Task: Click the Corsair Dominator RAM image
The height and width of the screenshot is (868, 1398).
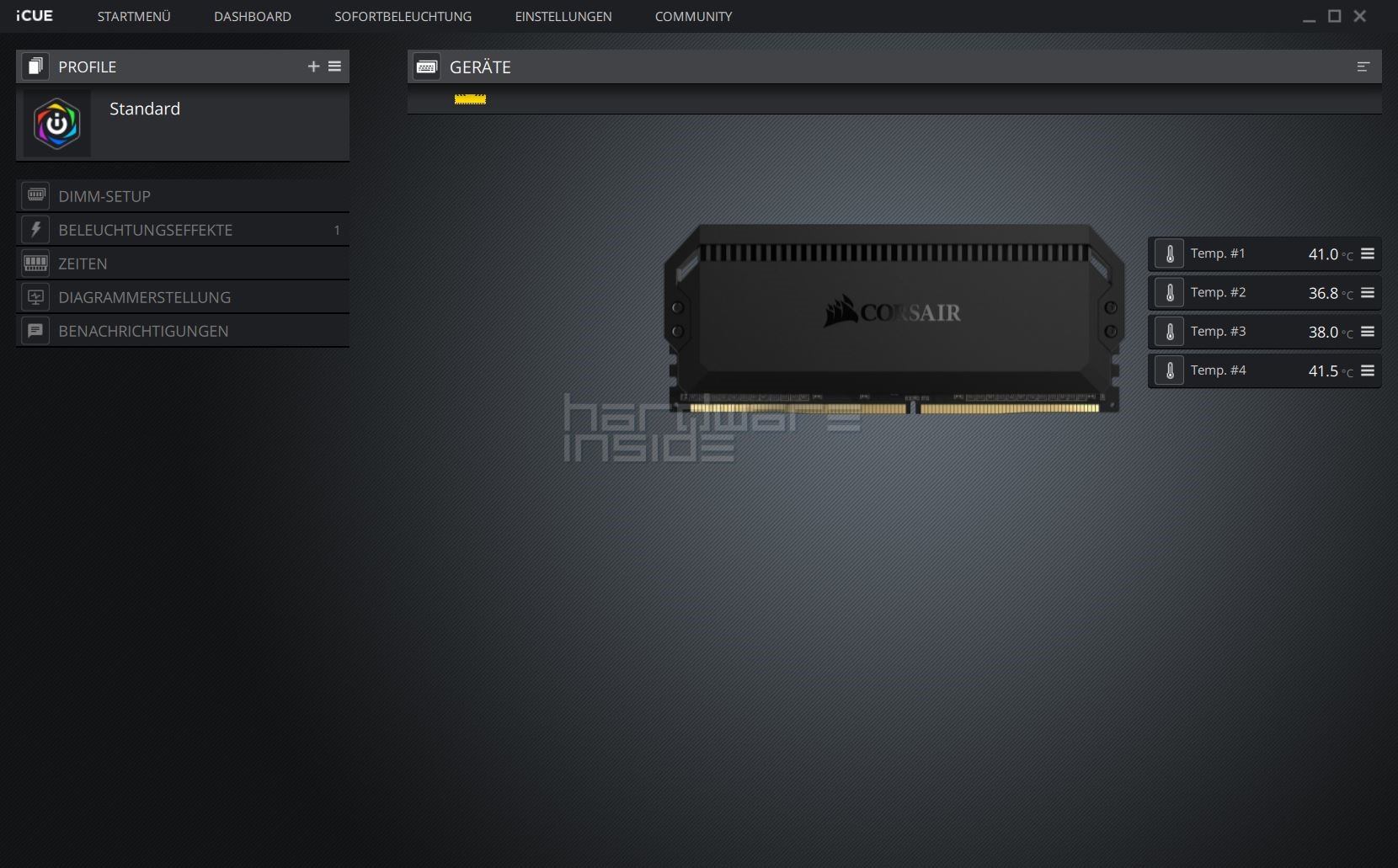Action: pos(894,318)
